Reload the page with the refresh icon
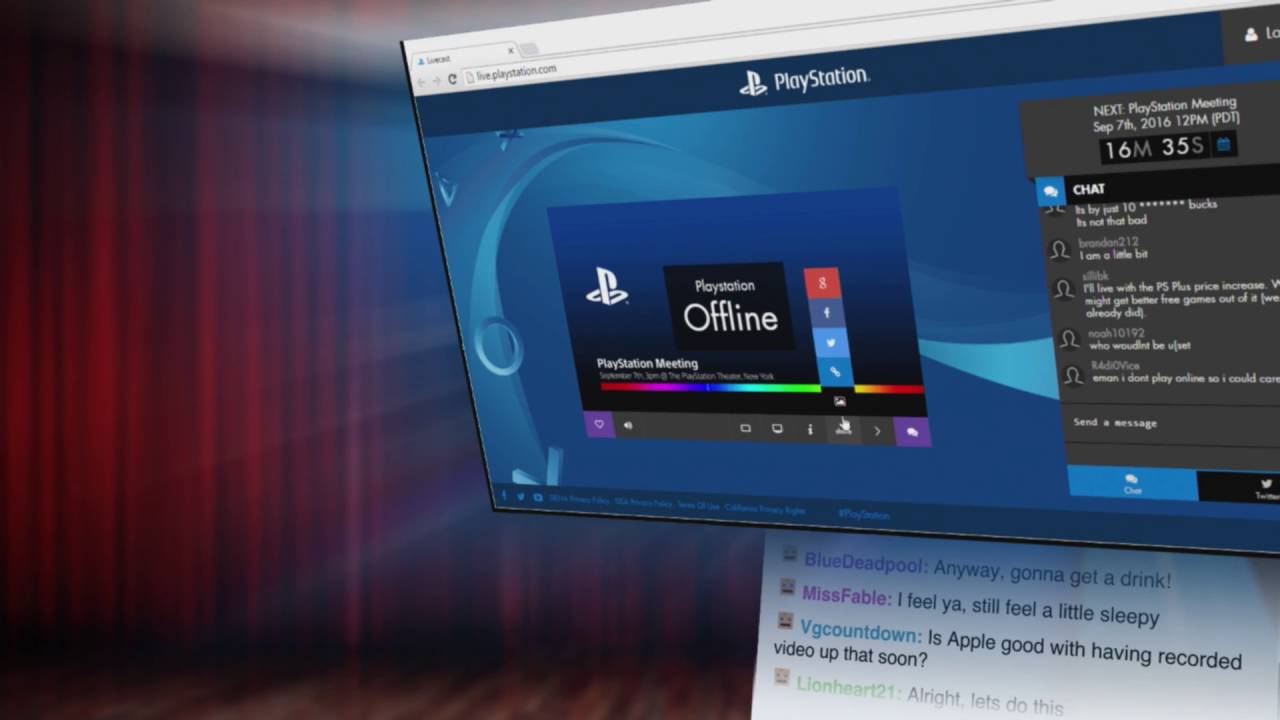Screen dimensions: 1280x720 (452, 78)
